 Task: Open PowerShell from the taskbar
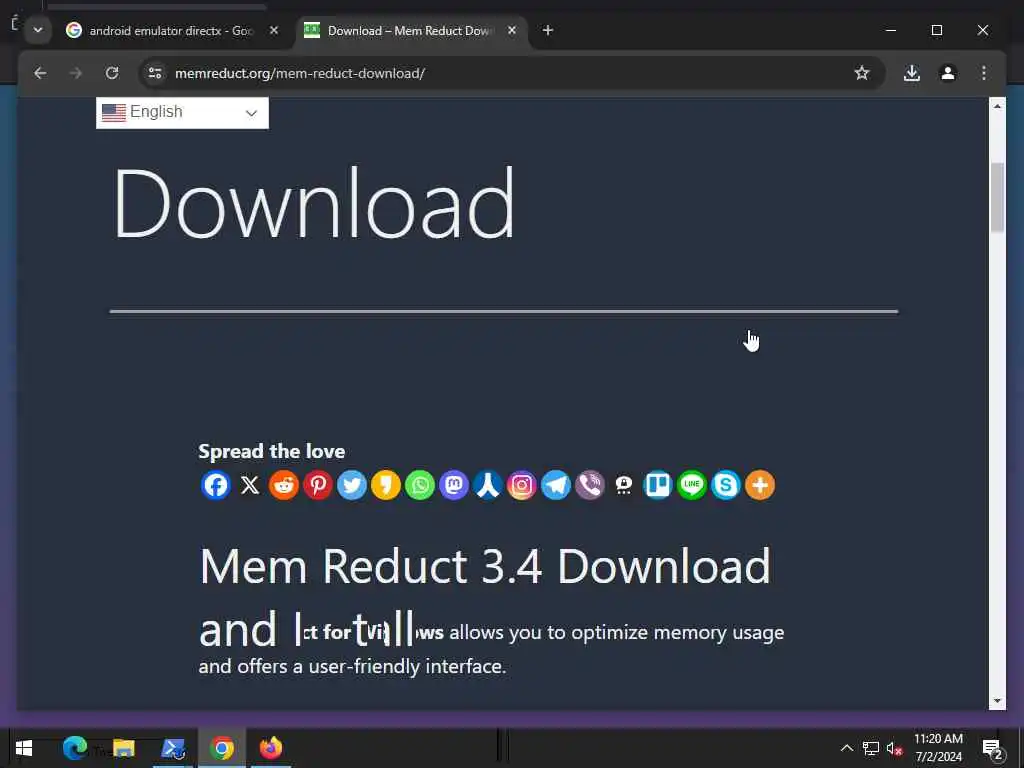point(173,748)
